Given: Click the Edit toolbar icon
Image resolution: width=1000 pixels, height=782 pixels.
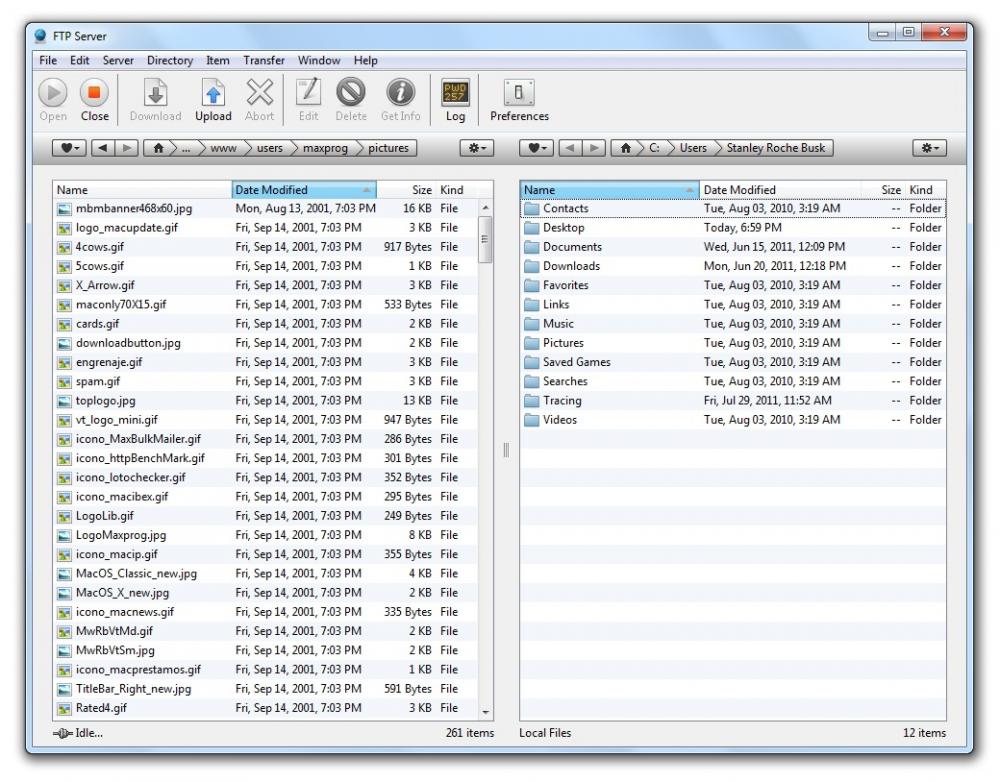Looking at the screenshot, I should 307,98.
